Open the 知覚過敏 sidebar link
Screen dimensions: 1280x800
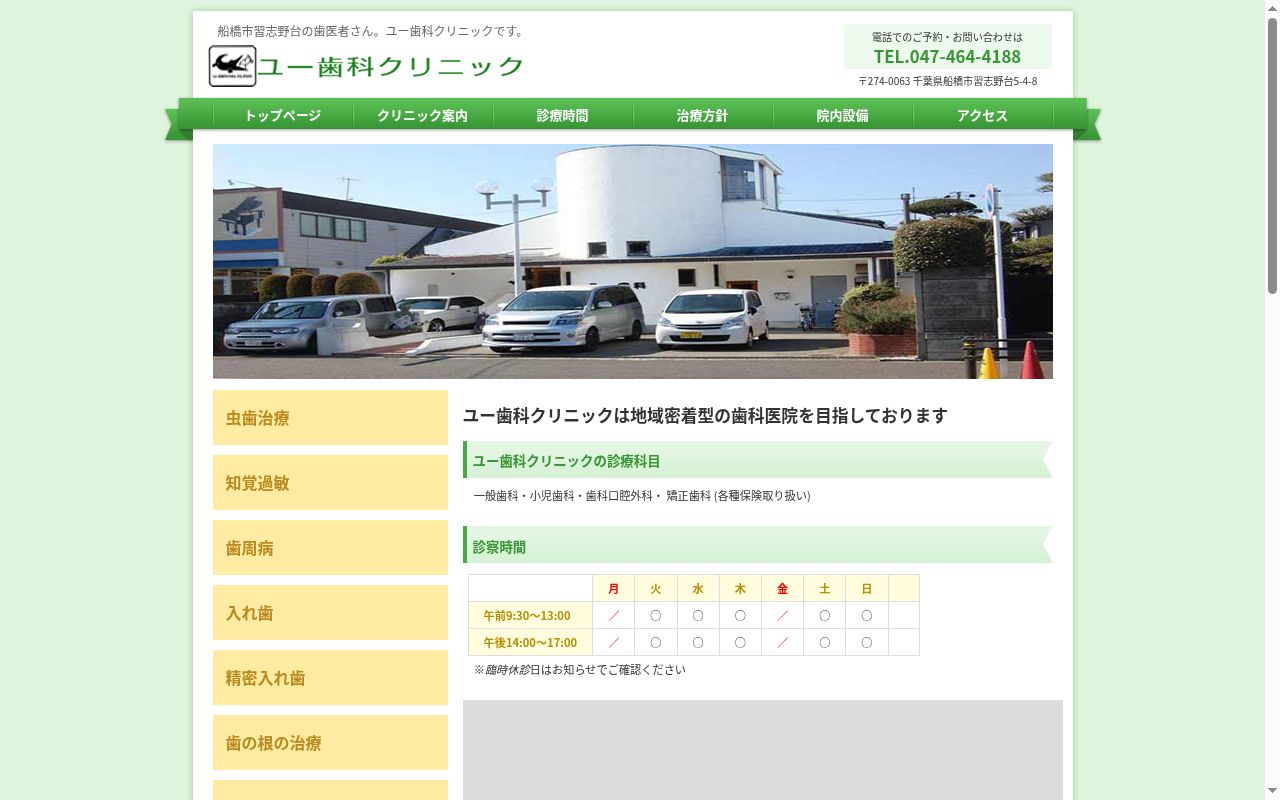pyautogui.click(x=330, y=483)
